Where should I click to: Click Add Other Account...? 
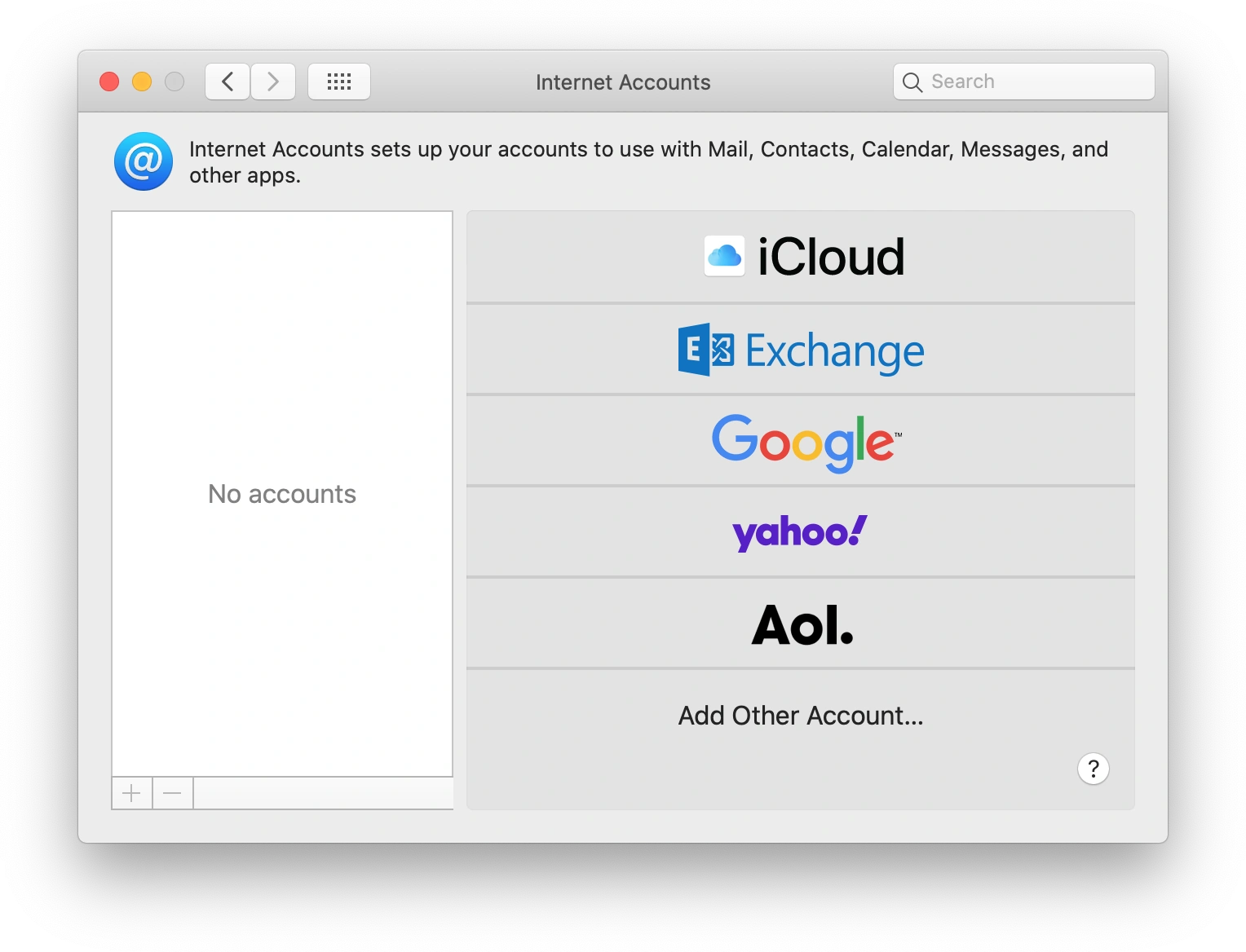tap(801, 715)
